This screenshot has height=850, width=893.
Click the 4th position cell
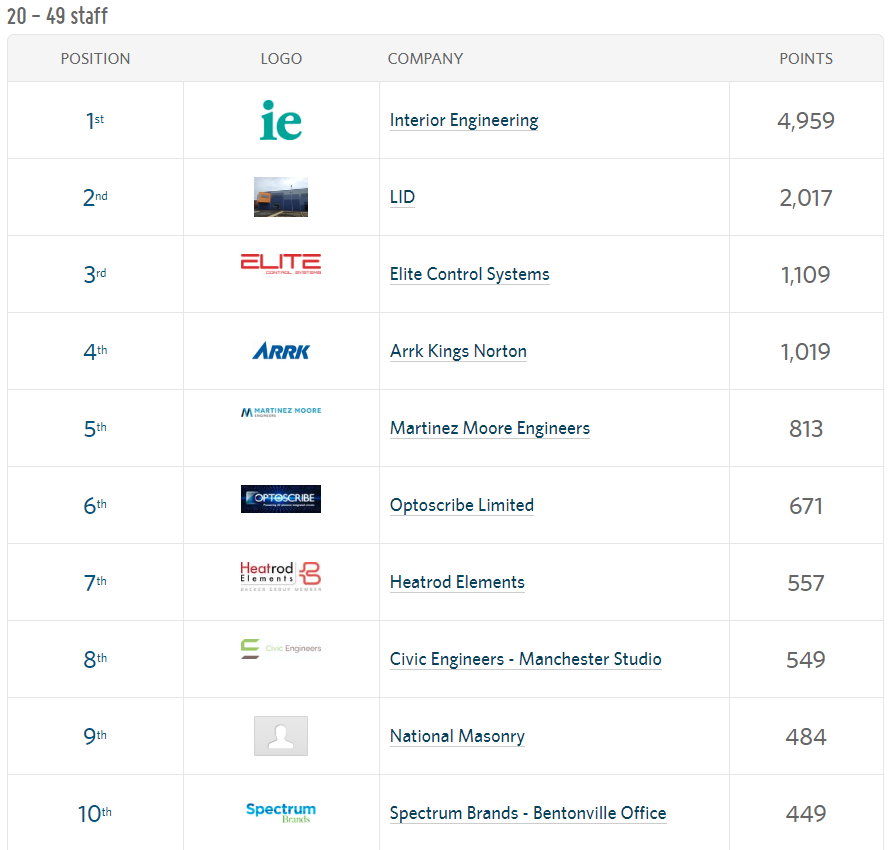(95, 351)
